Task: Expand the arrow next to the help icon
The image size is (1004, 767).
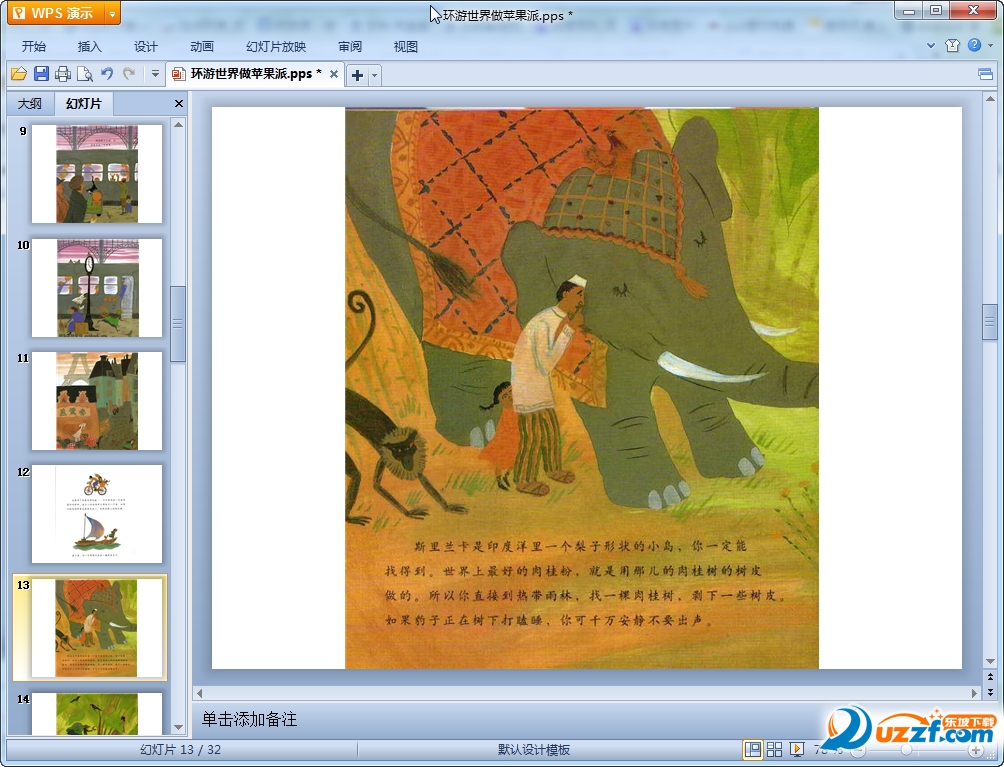Action: coord(990,45)
